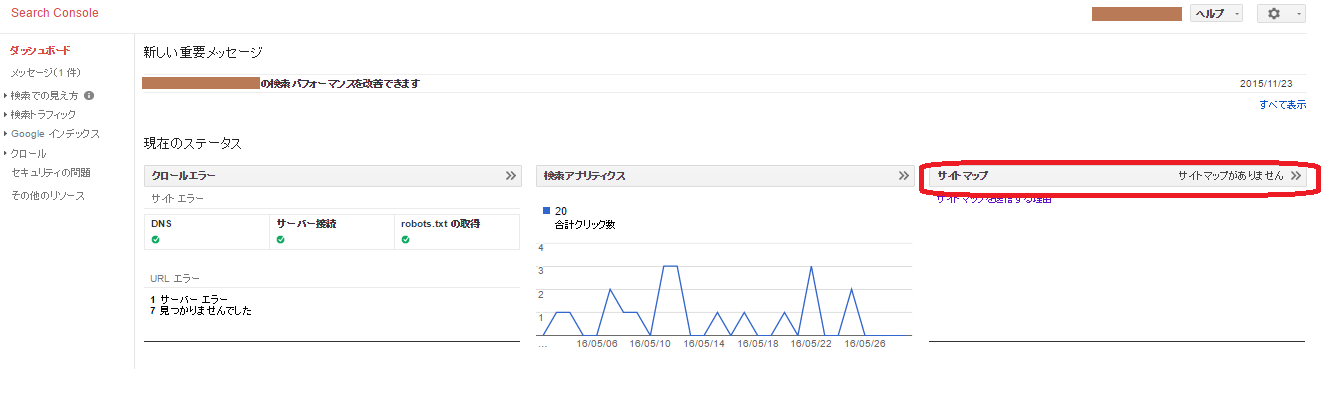The image size is (1330, 399).
Task: Click green check under robots.txt の取得
Action: coord(405,239)
